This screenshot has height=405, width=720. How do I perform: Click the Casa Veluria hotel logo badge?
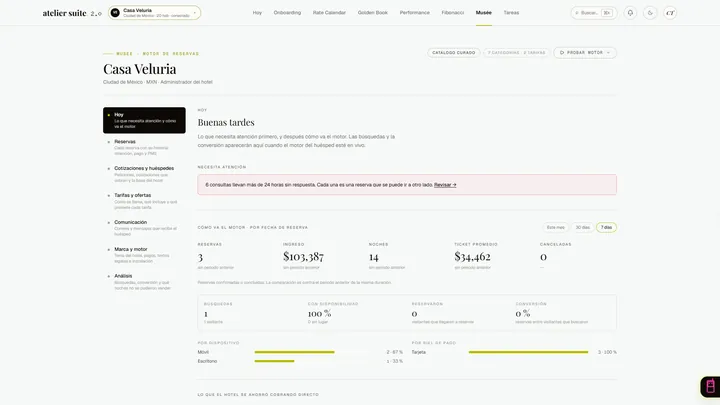click(115, 13)
